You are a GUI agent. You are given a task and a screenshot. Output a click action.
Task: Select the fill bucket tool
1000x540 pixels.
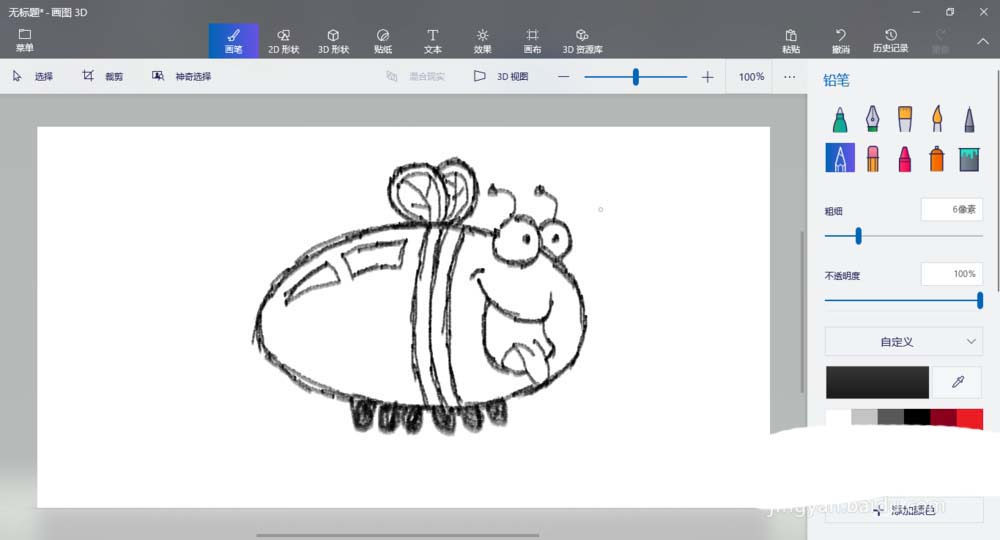tap(969, 158)
